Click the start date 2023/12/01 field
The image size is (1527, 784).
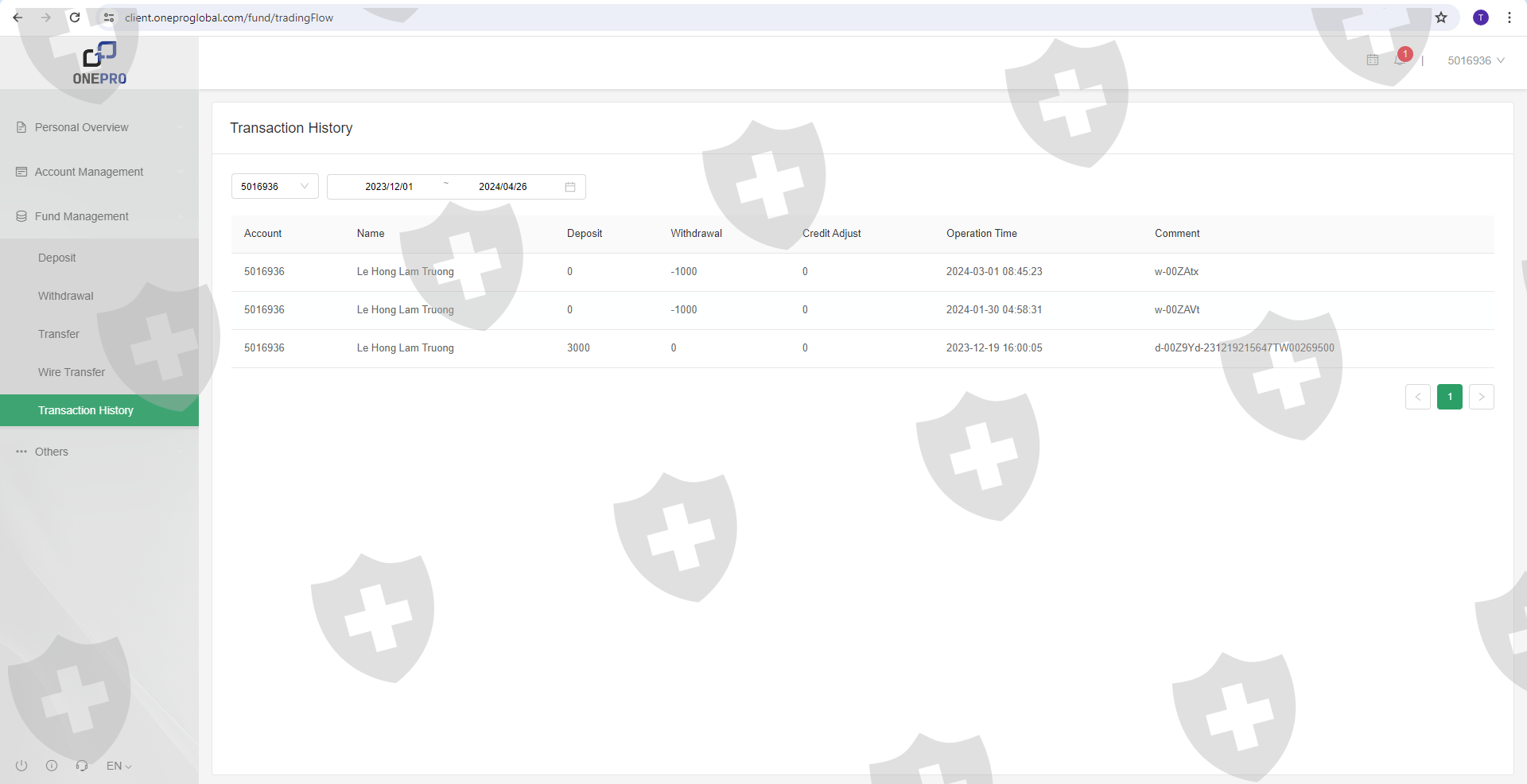pos(389,187)
